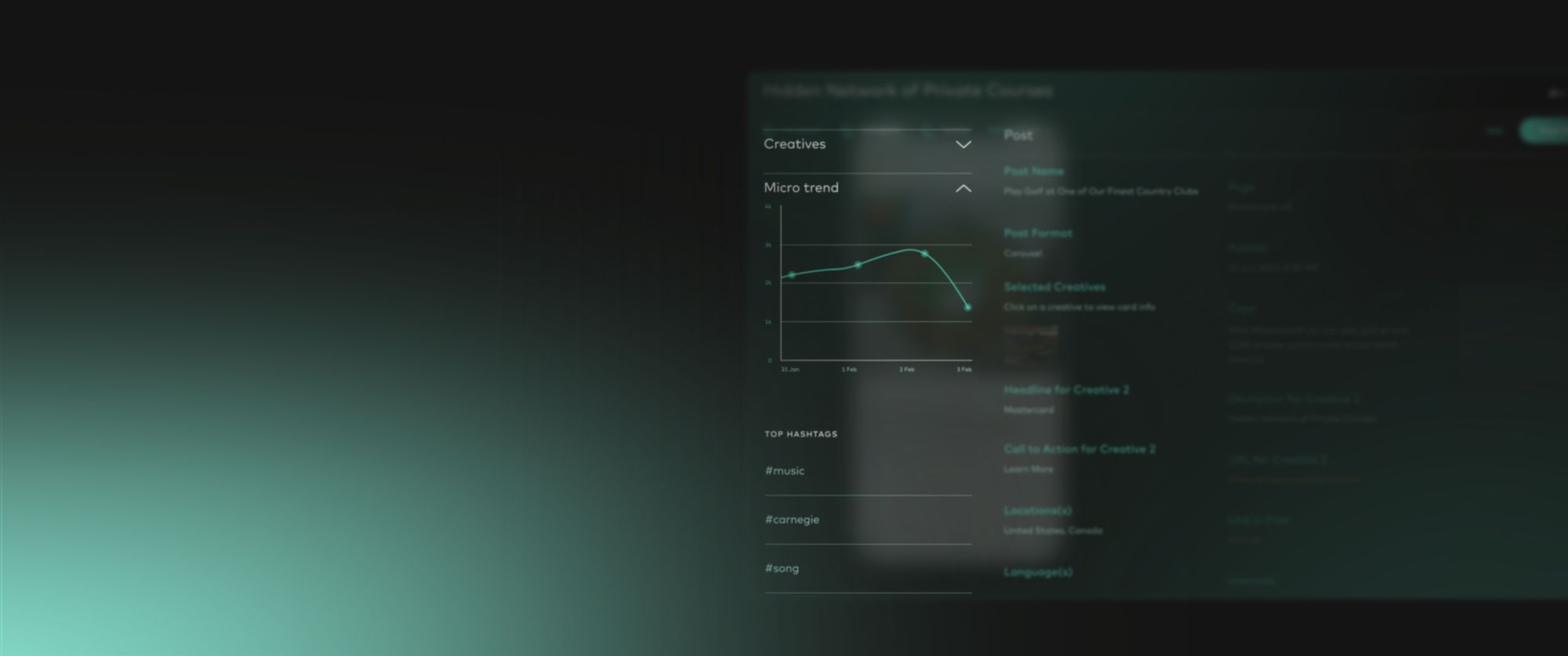Open the #carnegie hashtag

(x=792, y=520)
